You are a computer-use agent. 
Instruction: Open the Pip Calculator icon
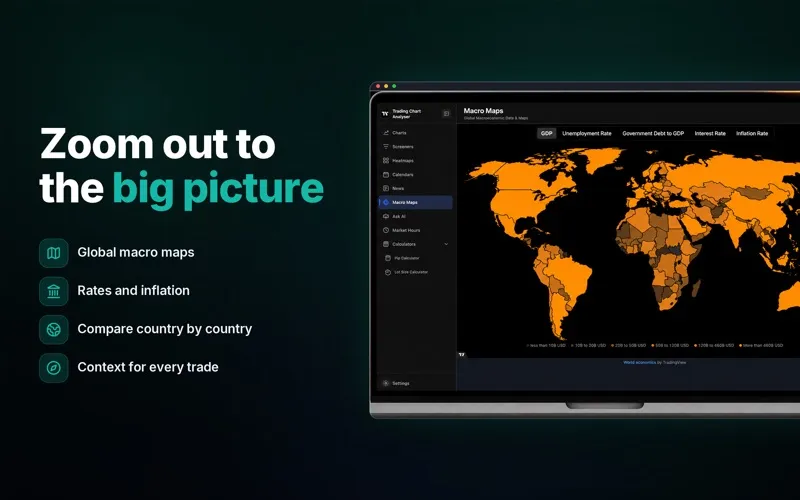(388, 258)
